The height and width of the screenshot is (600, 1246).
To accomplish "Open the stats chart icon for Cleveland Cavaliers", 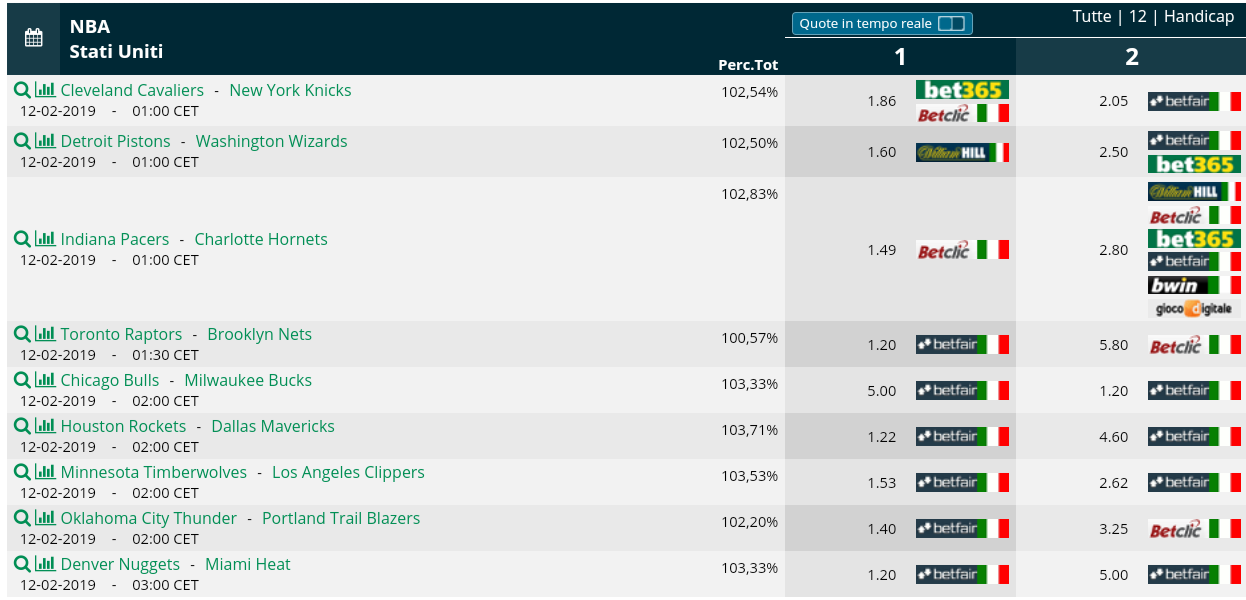I will (45, 90).
